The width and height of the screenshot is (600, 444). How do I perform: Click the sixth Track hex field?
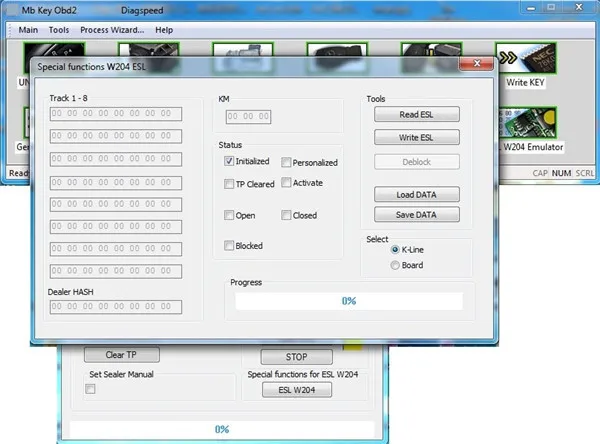[116, 227]
